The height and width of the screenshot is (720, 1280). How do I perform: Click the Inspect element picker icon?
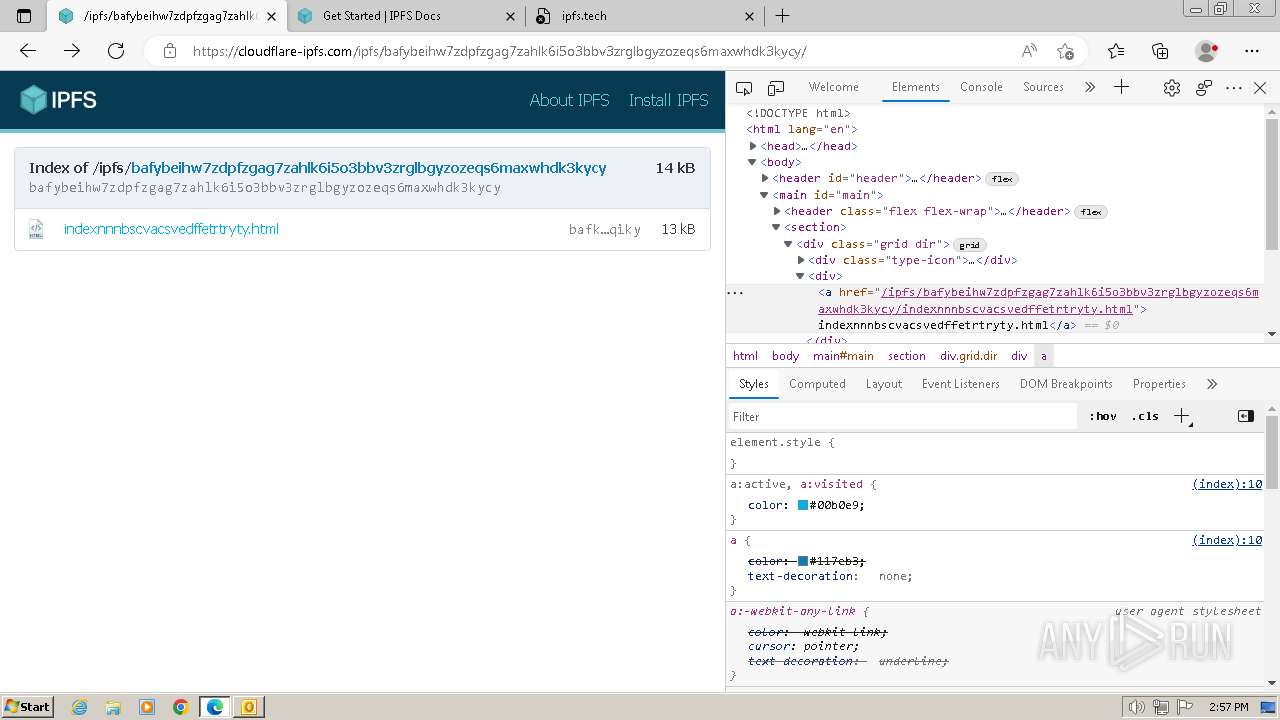743,88
